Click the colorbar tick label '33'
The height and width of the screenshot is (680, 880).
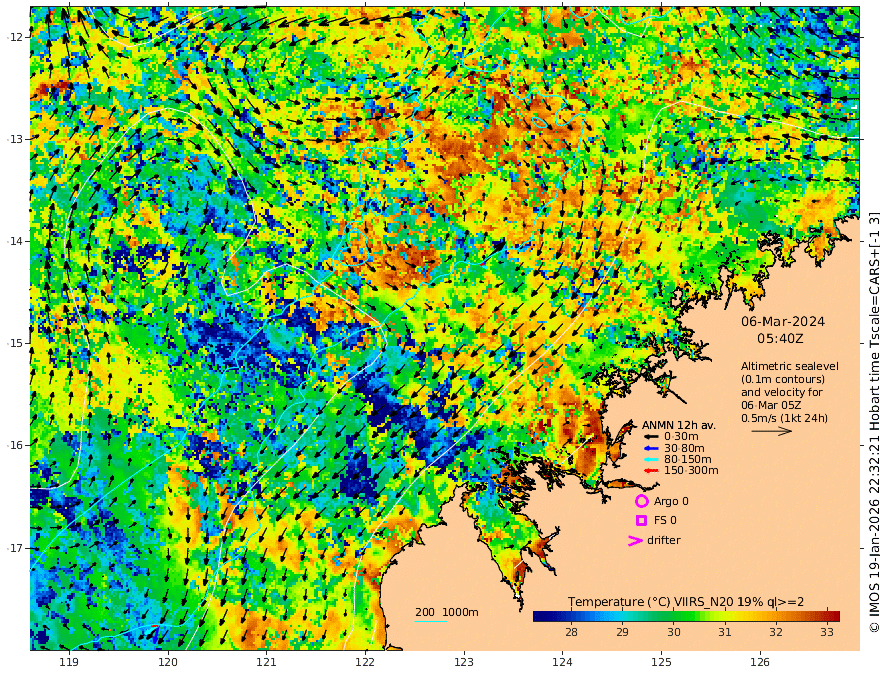[827, 632]
